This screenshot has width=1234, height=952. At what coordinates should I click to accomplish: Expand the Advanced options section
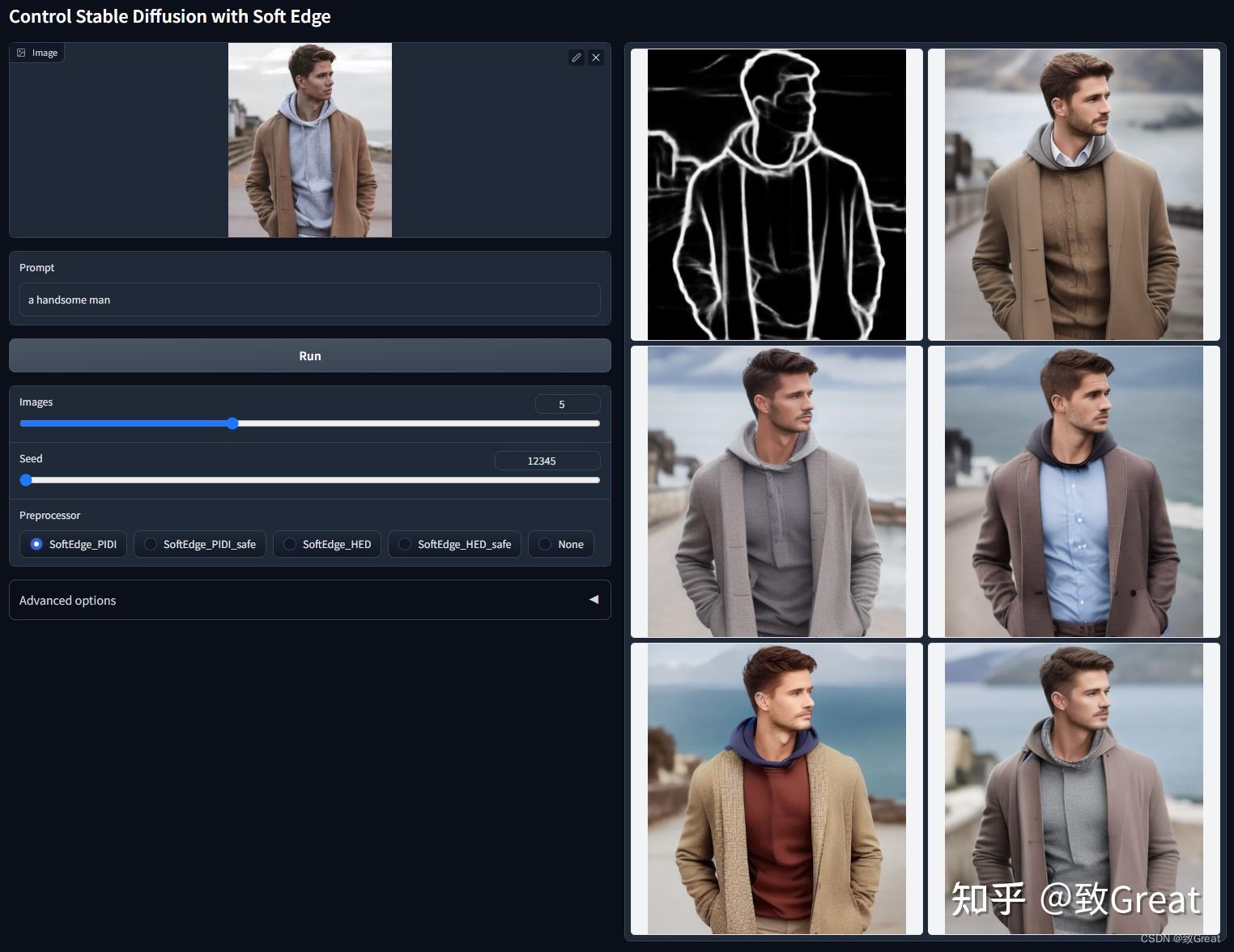[x=310, y=600]
